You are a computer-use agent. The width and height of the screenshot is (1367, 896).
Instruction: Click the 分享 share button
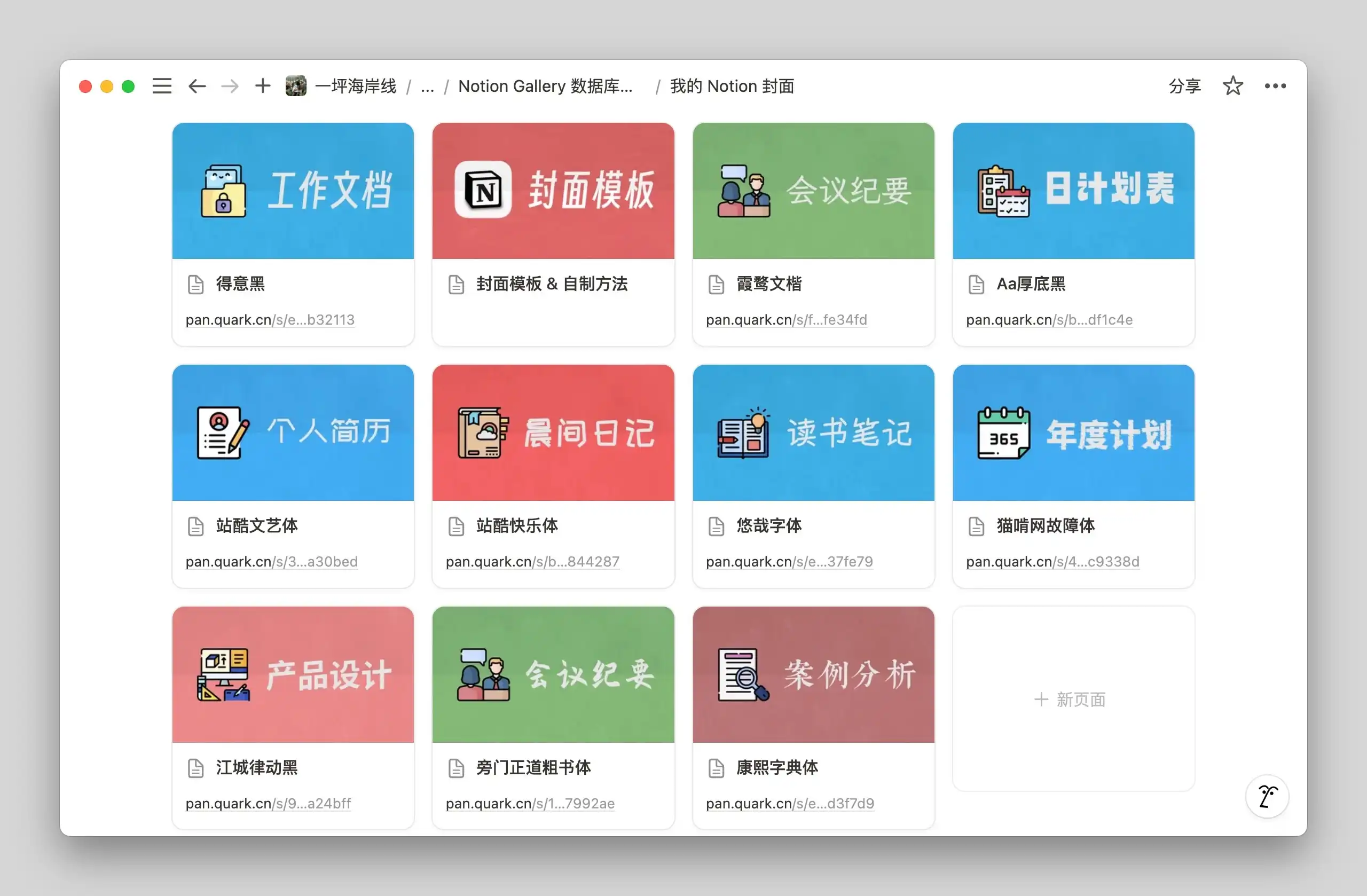point(1184,85)
